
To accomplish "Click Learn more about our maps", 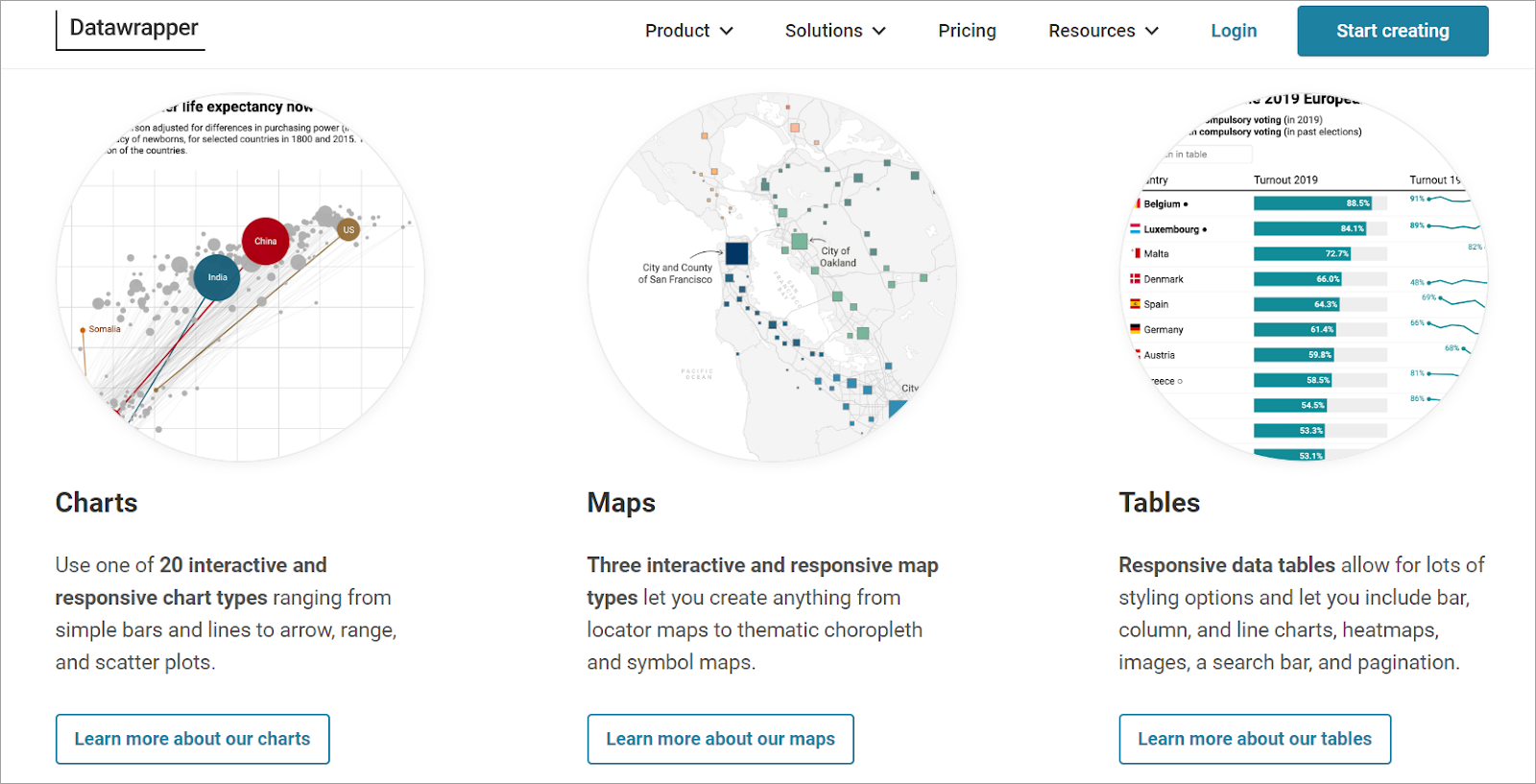I will pos(721,739).
